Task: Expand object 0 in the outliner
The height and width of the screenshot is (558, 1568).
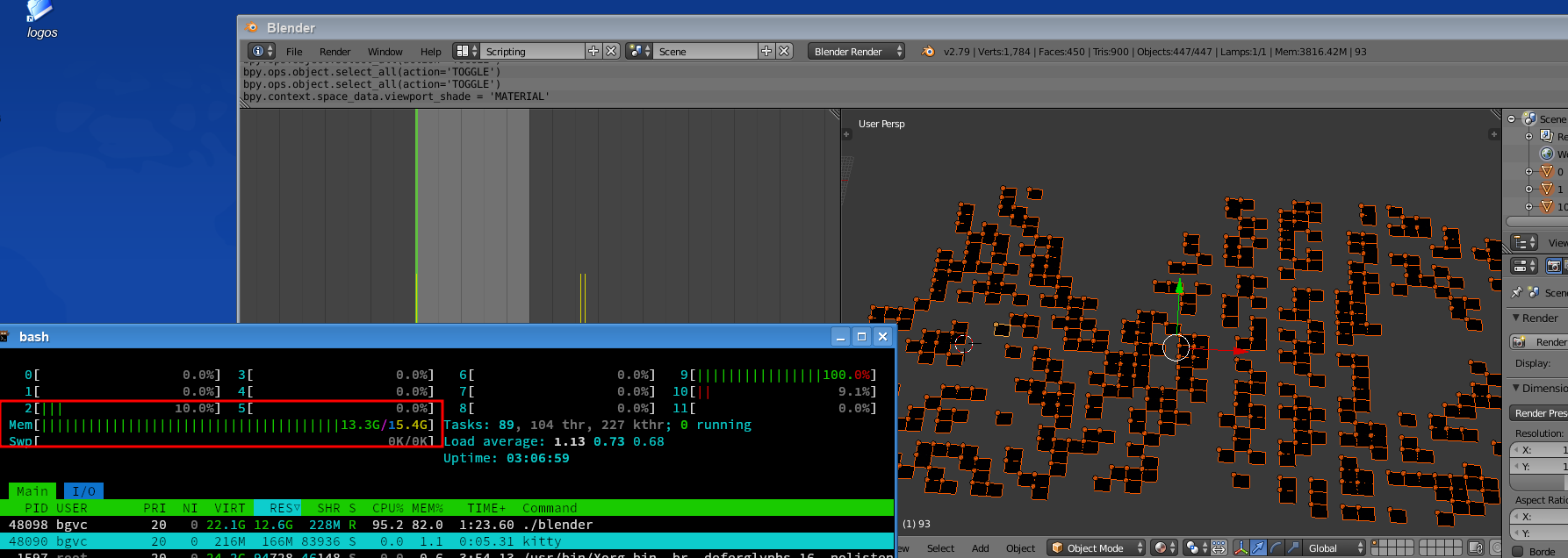Action: [x=1528, y=172]
